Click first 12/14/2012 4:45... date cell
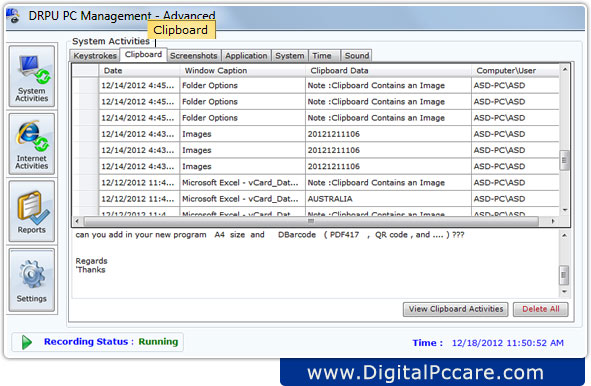This screenshot has width=591, height=386. point(138,86)
